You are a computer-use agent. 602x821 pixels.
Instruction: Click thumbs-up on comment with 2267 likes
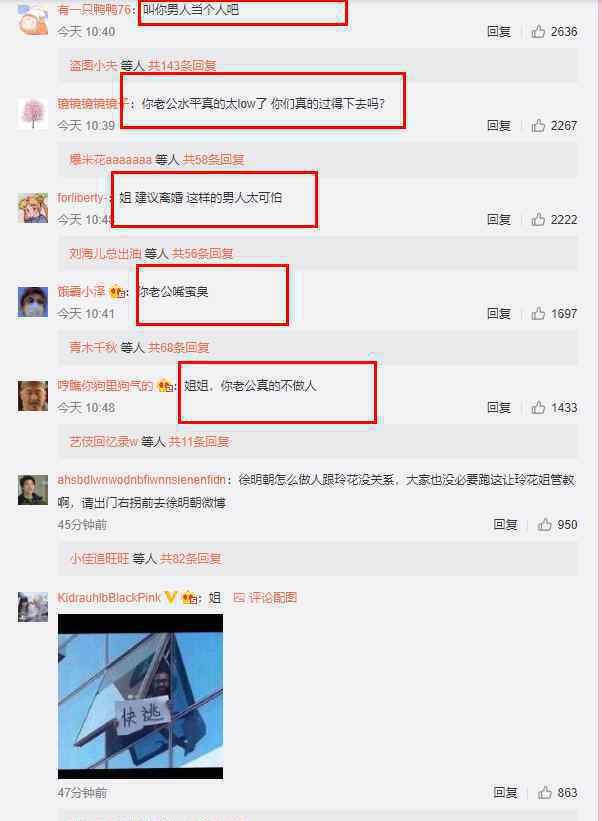tap(538, 126)
